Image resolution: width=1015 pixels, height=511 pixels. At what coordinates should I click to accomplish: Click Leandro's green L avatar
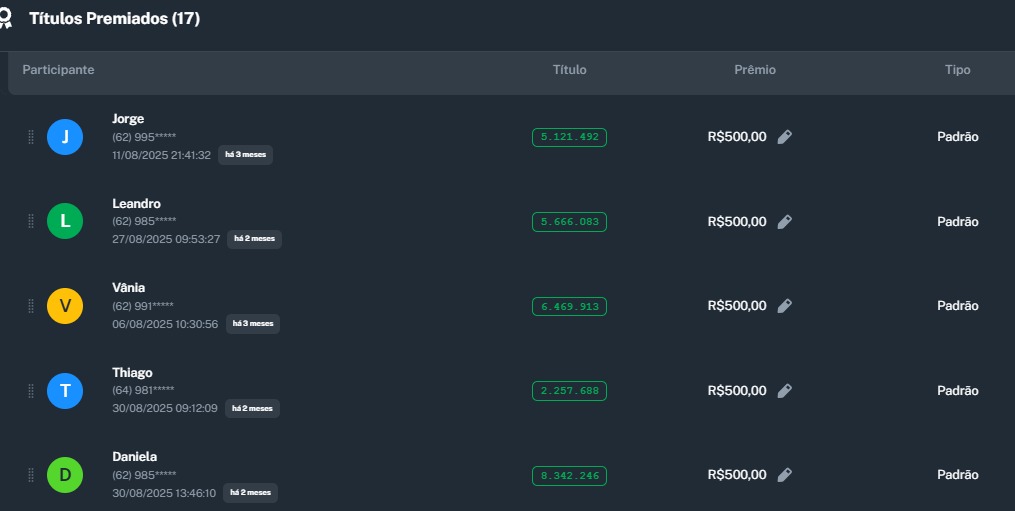(x=65, y=221)
